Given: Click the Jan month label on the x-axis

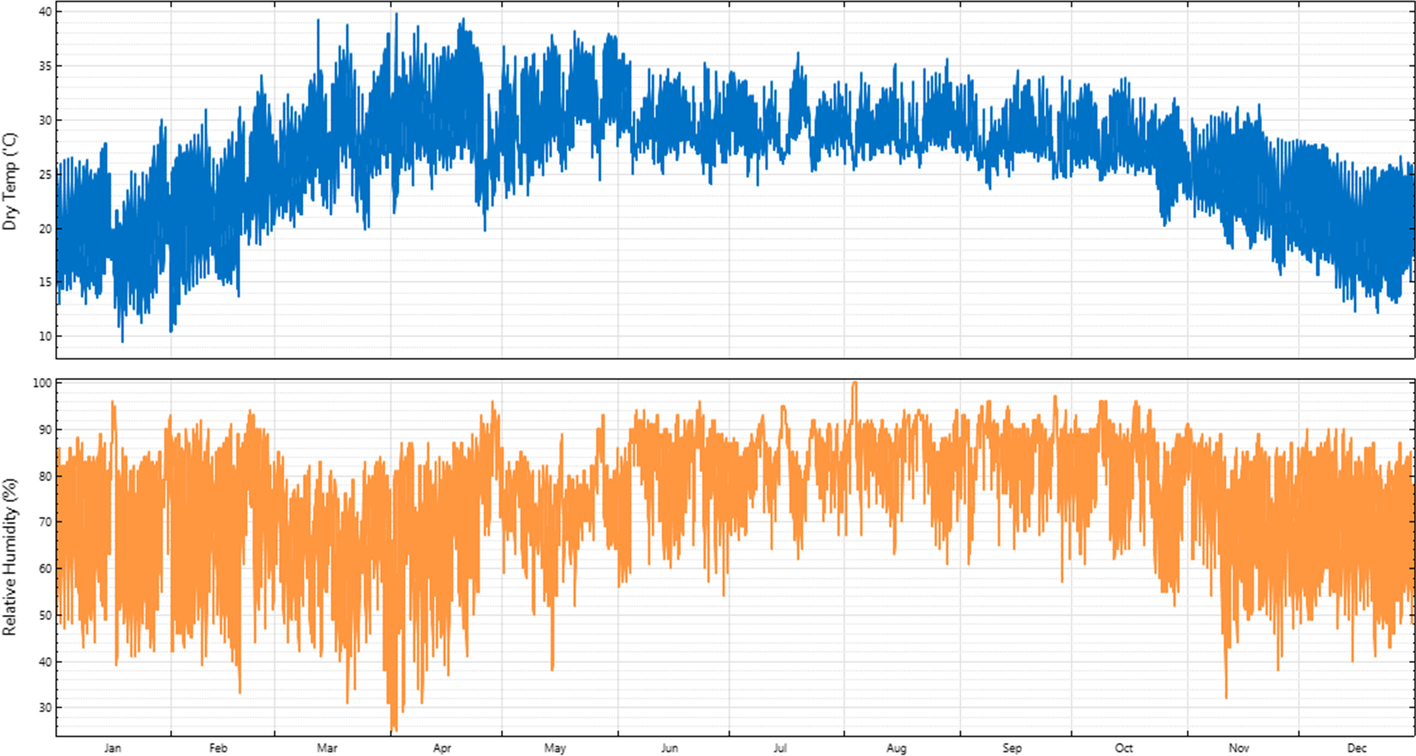Looking at the screenshot, I should tap(113, 748).
